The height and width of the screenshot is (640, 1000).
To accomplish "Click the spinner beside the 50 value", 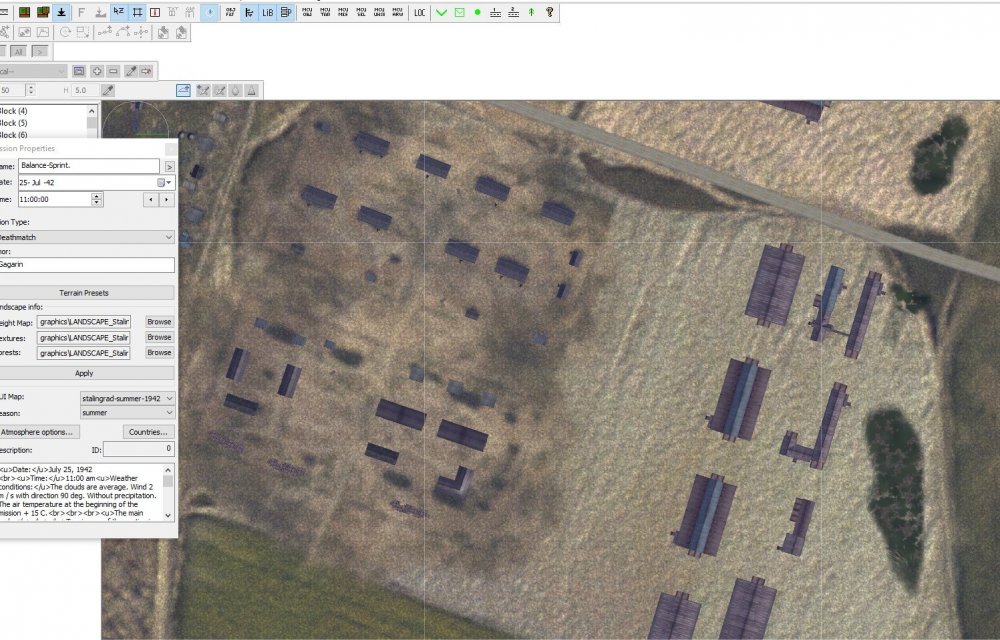I will (31, 91).
